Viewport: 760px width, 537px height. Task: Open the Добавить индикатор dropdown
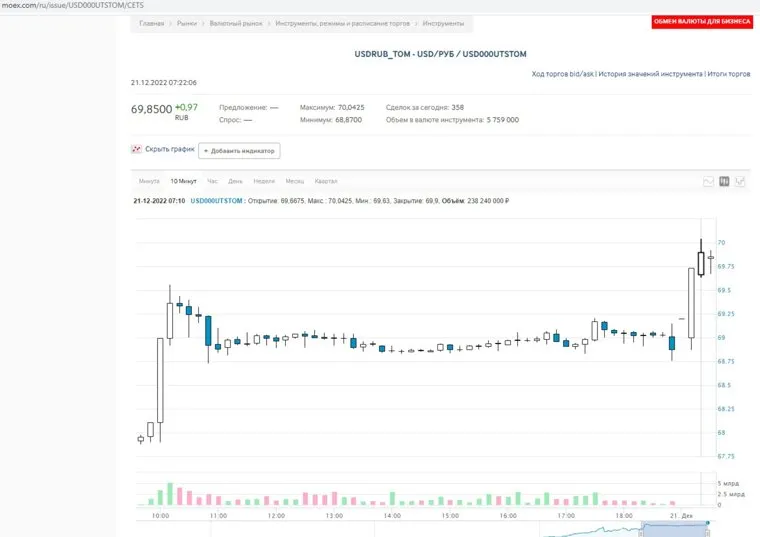pyautogui.click(x=239, y=150)
